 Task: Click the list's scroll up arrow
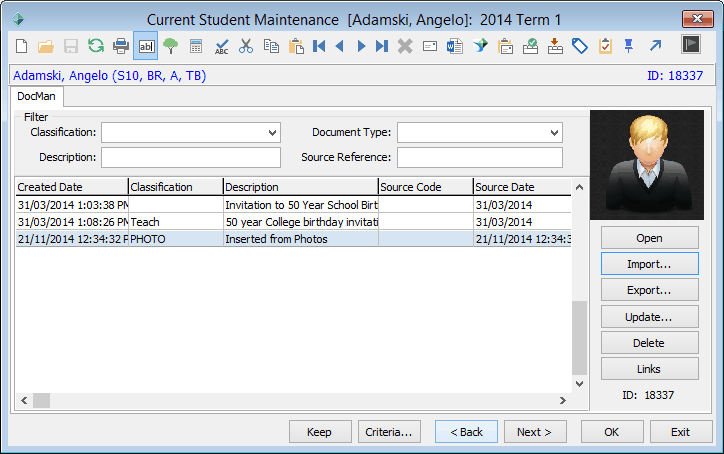coord(579,187)
